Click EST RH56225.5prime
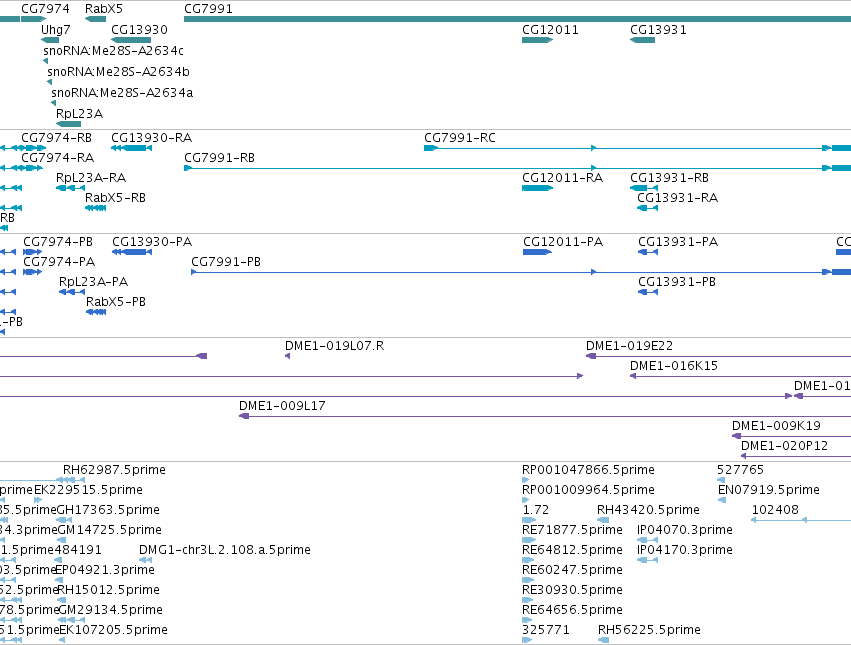Image resolution: width=851 pixels, height=645 pixels. 649,630
